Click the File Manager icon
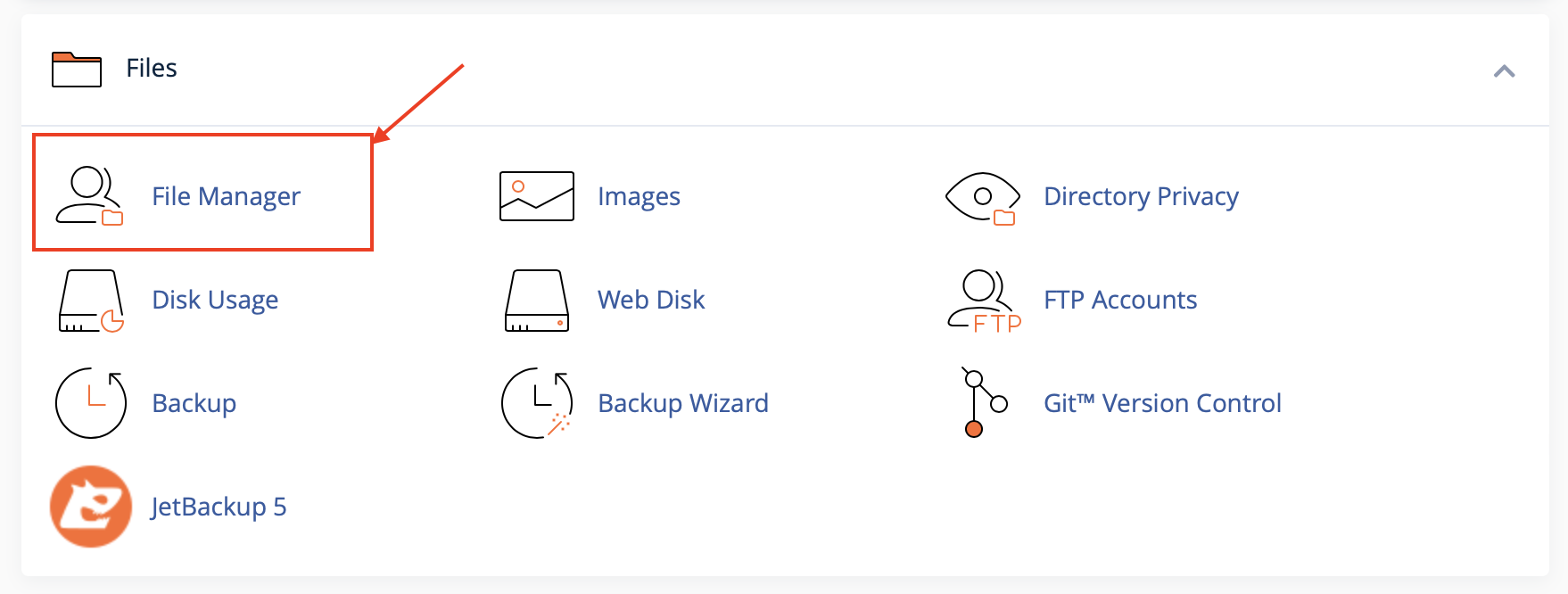The image size is (1568, 594). (x=89, y=194)
